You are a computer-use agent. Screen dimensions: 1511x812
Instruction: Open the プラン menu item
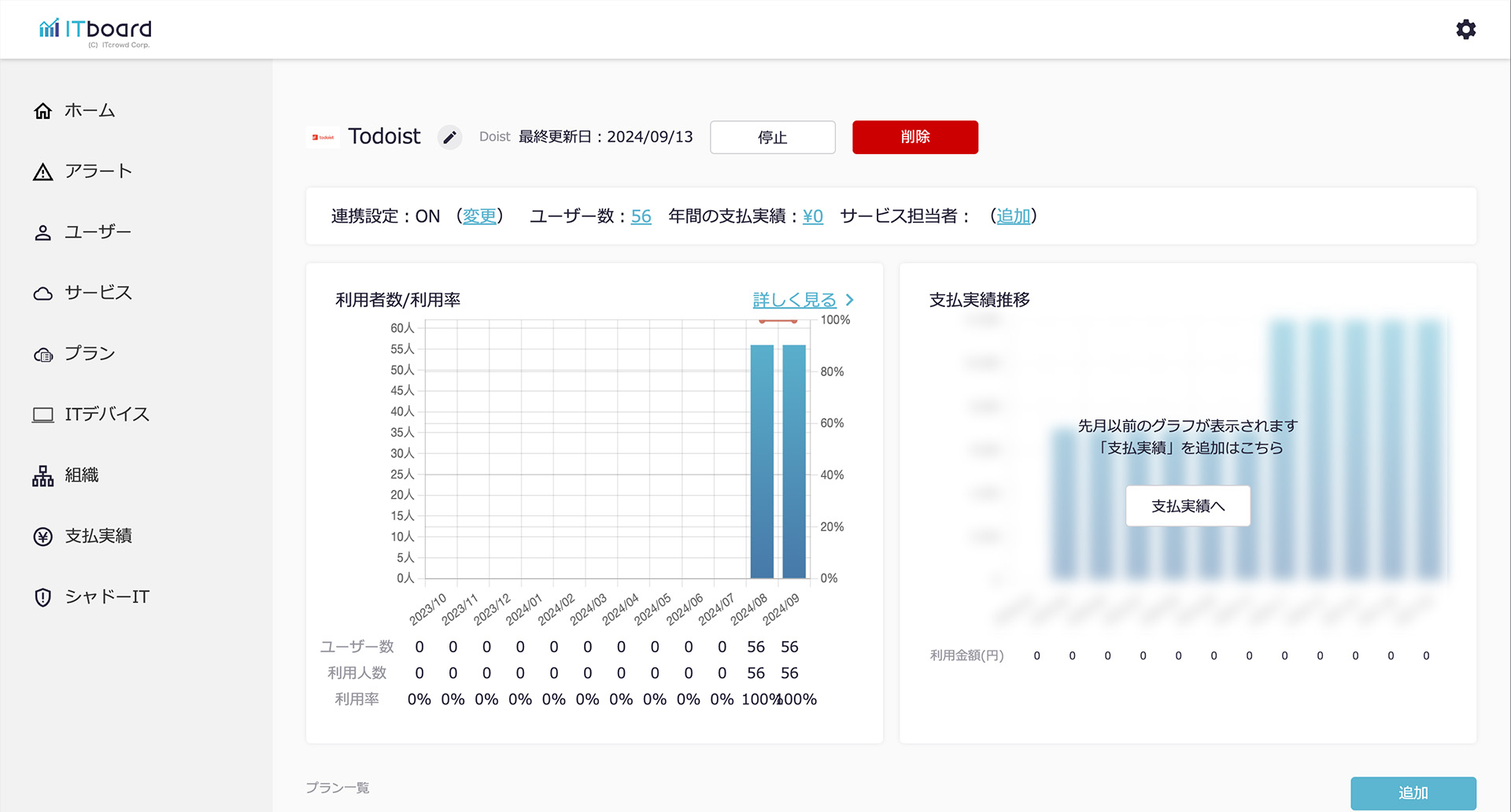(90, 354)
